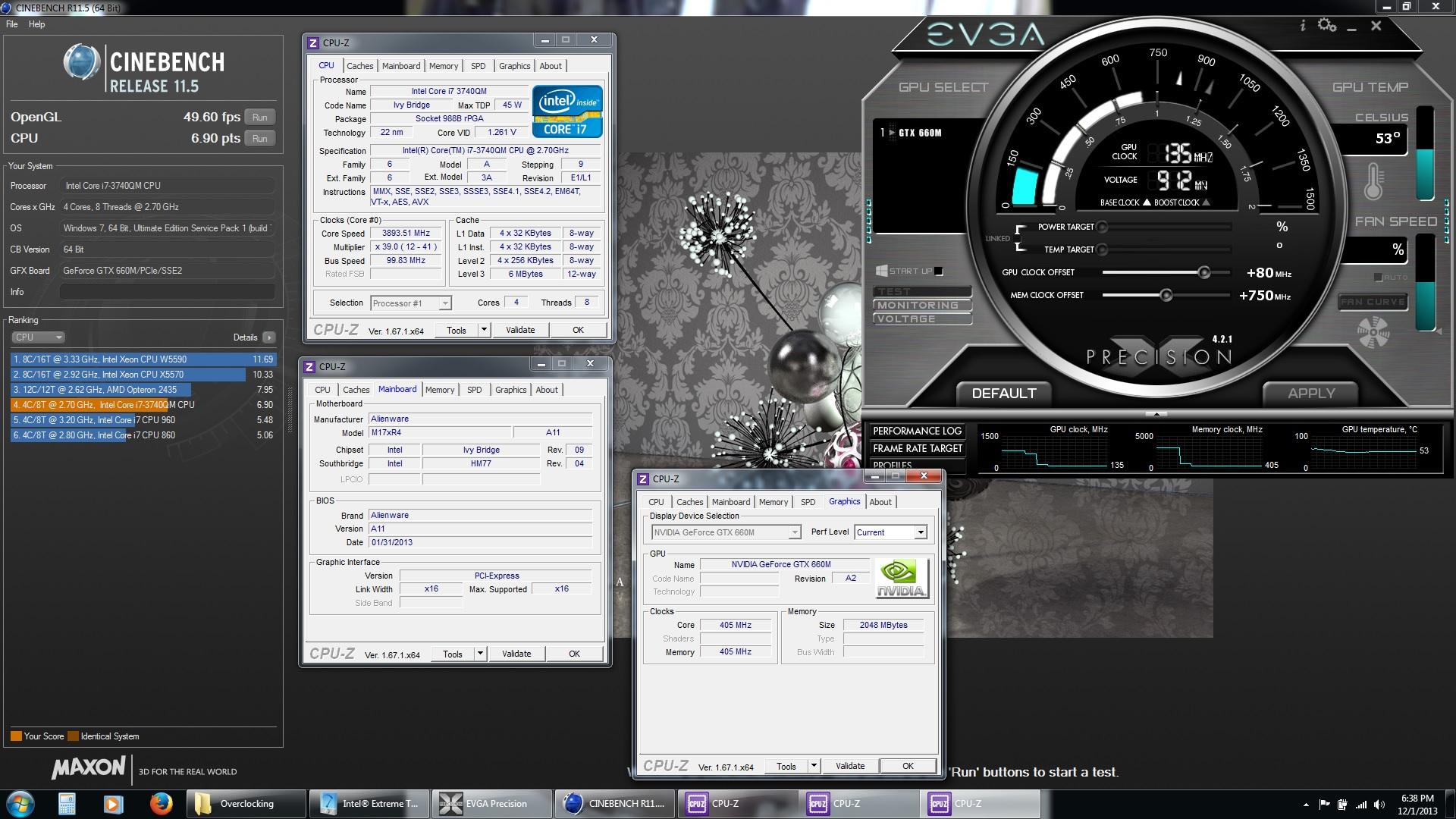Collapse the EVGA monitoring panel arrow
Screen dimensions: 1456x819
[x=1156, y=414]
